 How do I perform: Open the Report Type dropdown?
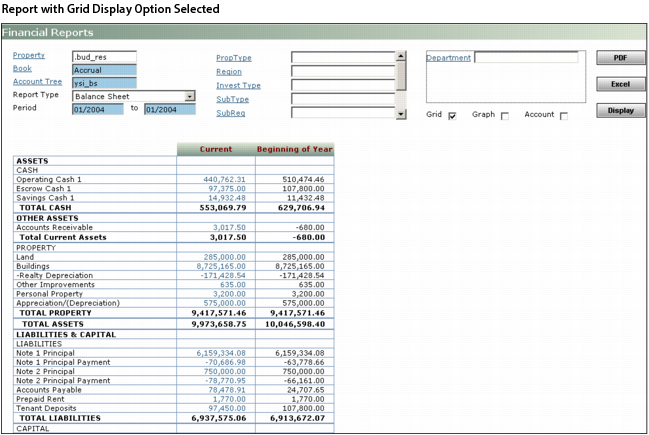tap(189, 96)
